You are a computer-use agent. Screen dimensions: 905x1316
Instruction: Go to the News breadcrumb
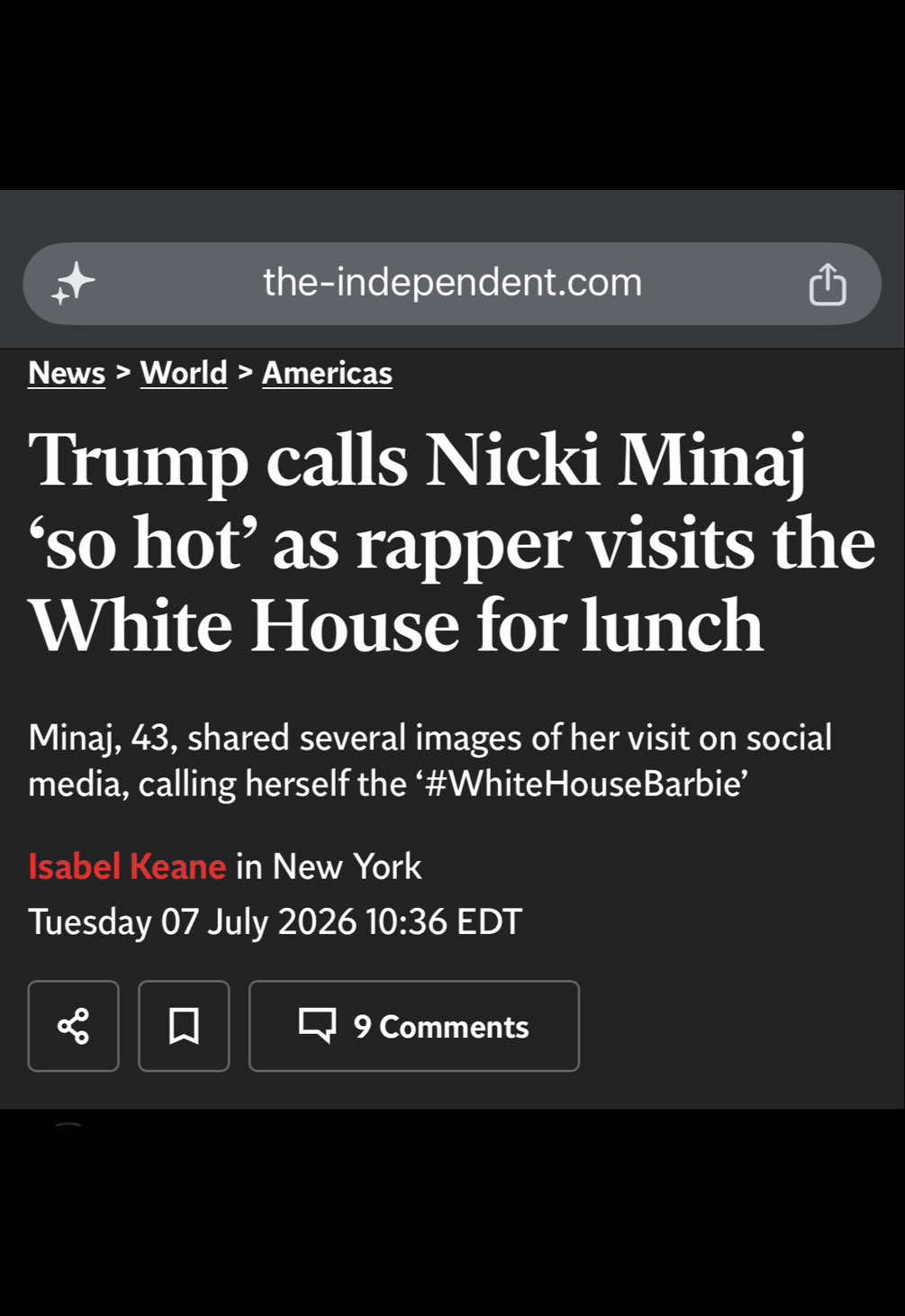(x=67, y=373)
